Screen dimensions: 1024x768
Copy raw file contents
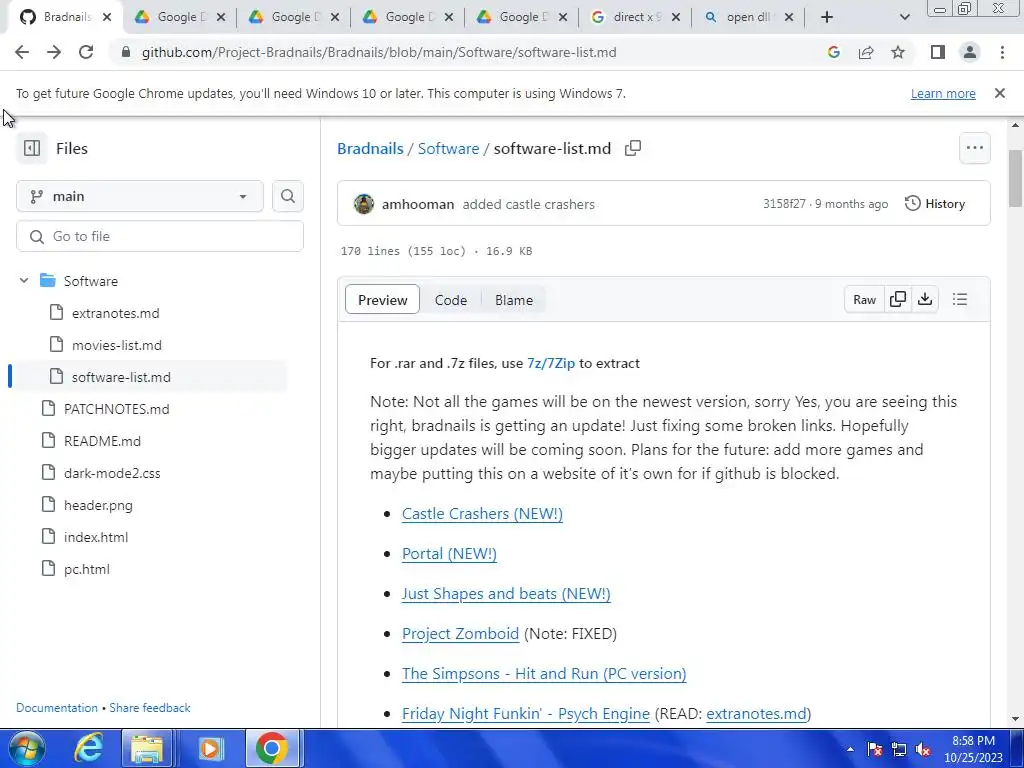898,299
